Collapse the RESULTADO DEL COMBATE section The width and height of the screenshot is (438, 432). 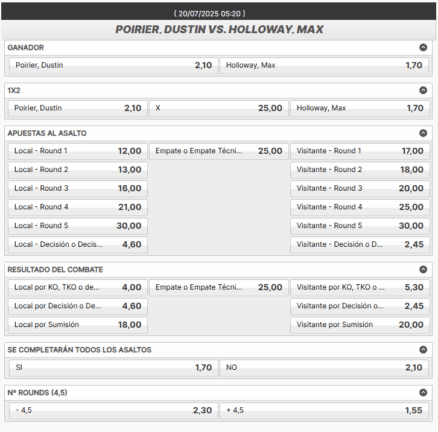coord(423,269)
